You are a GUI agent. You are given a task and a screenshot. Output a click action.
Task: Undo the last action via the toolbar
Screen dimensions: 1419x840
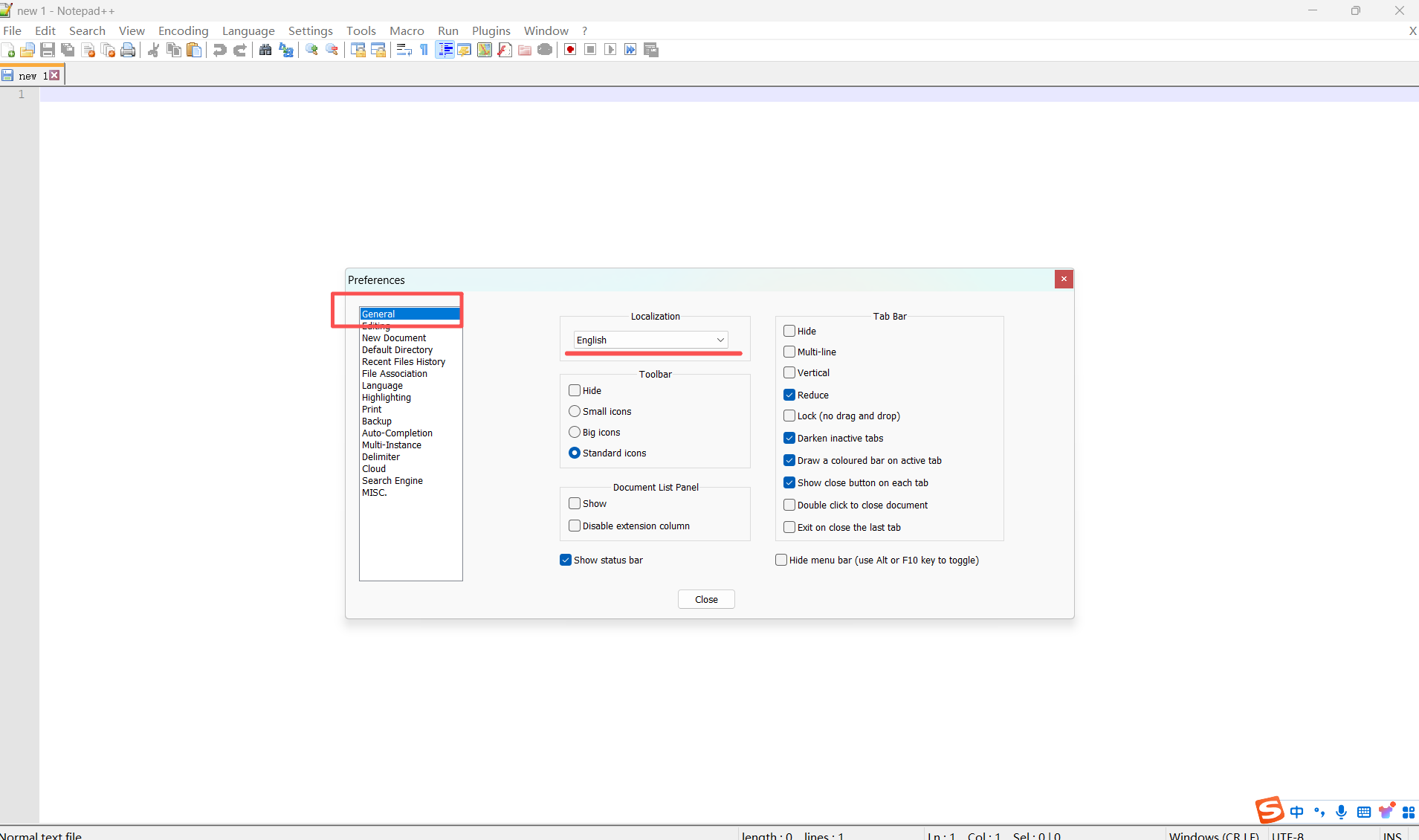tap(220, 50)
